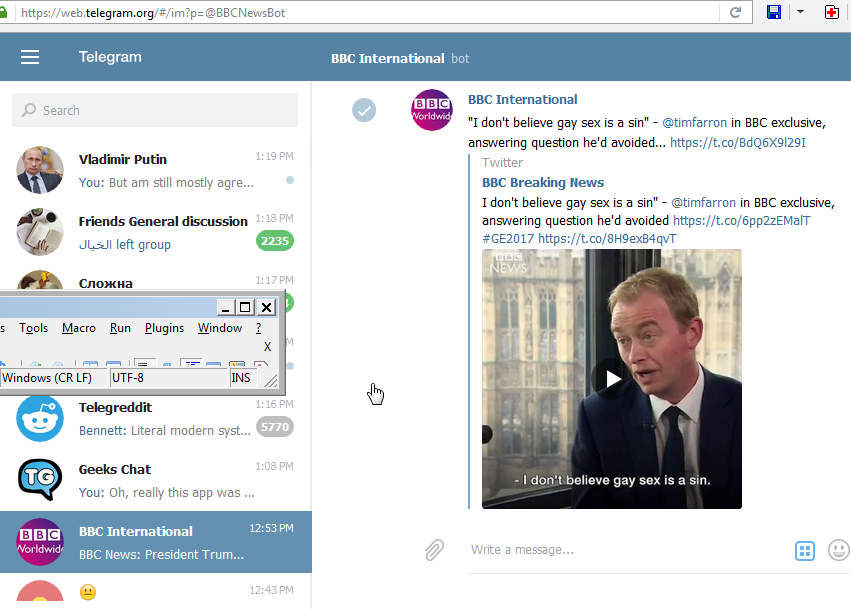Image resolution: width=851 pixels, height=609 pixels.
Task: Open the @timfarron mention in Twitter preview
Action: [703, 202]
